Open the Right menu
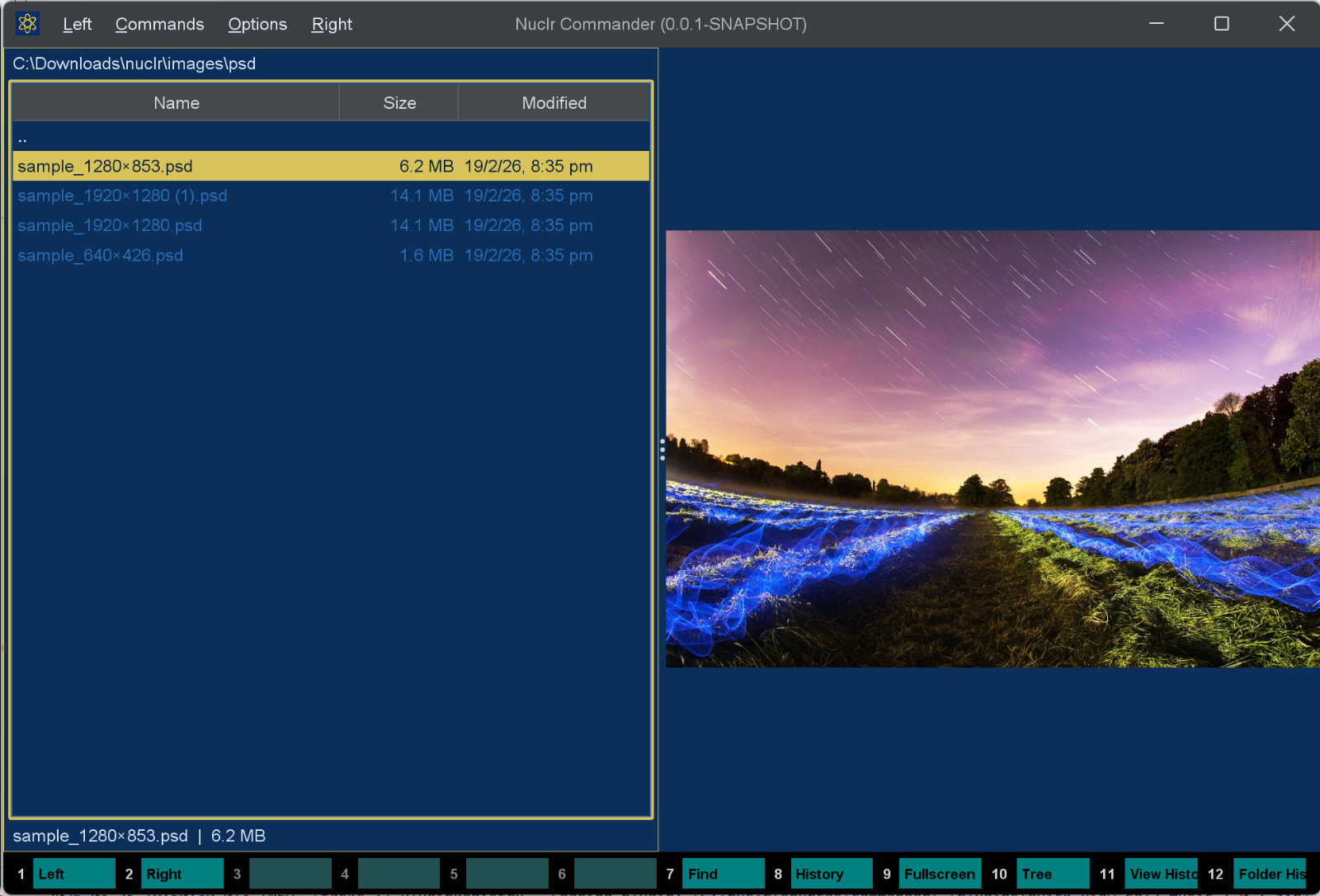 click(x=332, y=24)
